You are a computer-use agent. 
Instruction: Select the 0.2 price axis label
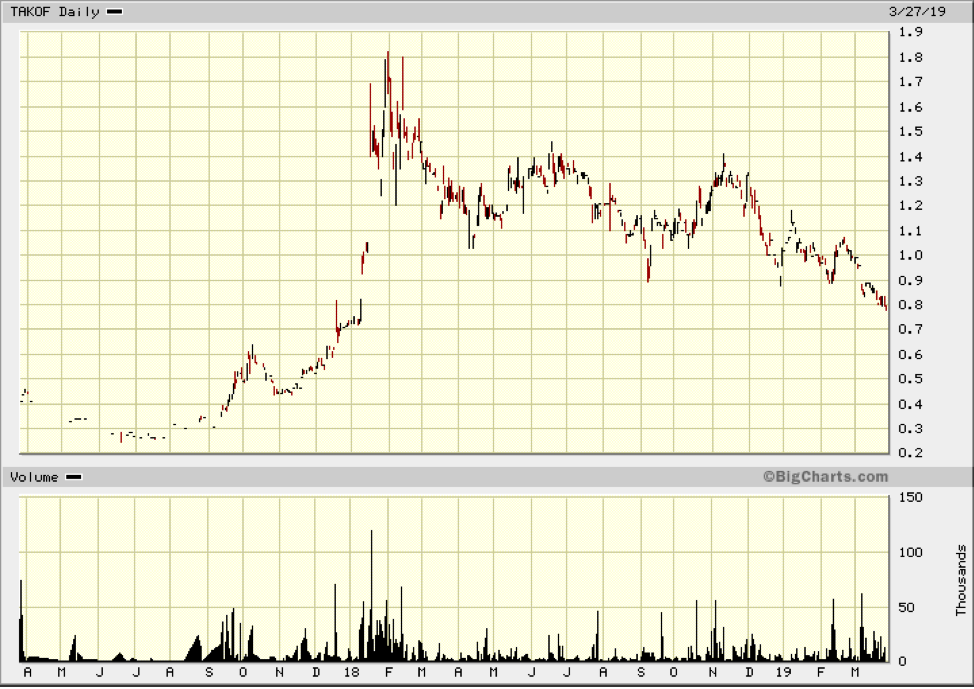(x=911, y=453)
